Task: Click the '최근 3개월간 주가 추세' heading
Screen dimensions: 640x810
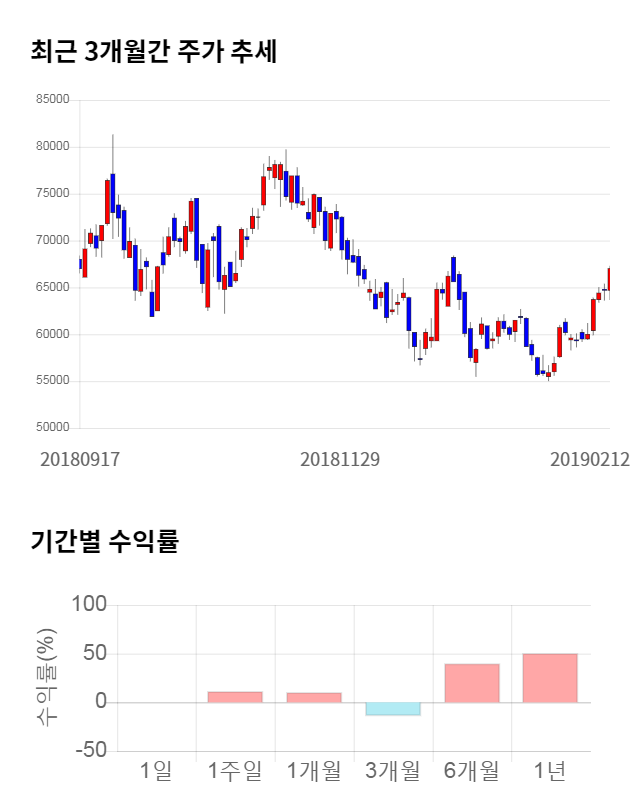Action: click(153, 52)
